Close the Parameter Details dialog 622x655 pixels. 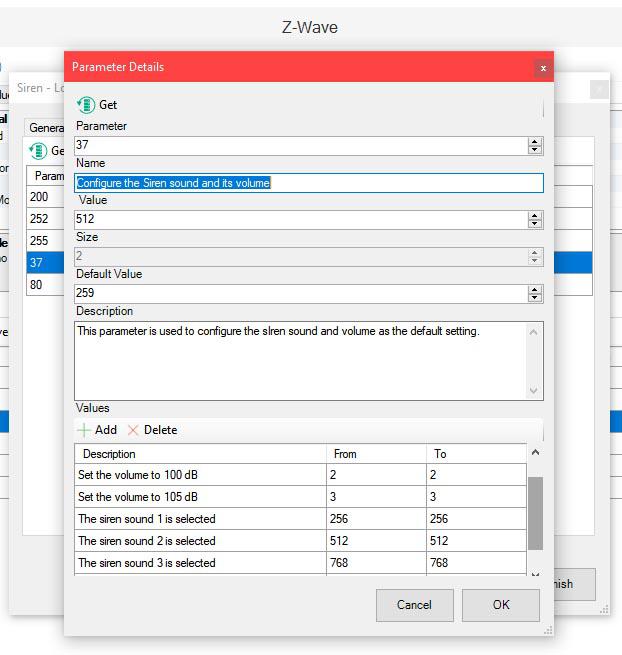pyautogui.click(x=543, y=68)
